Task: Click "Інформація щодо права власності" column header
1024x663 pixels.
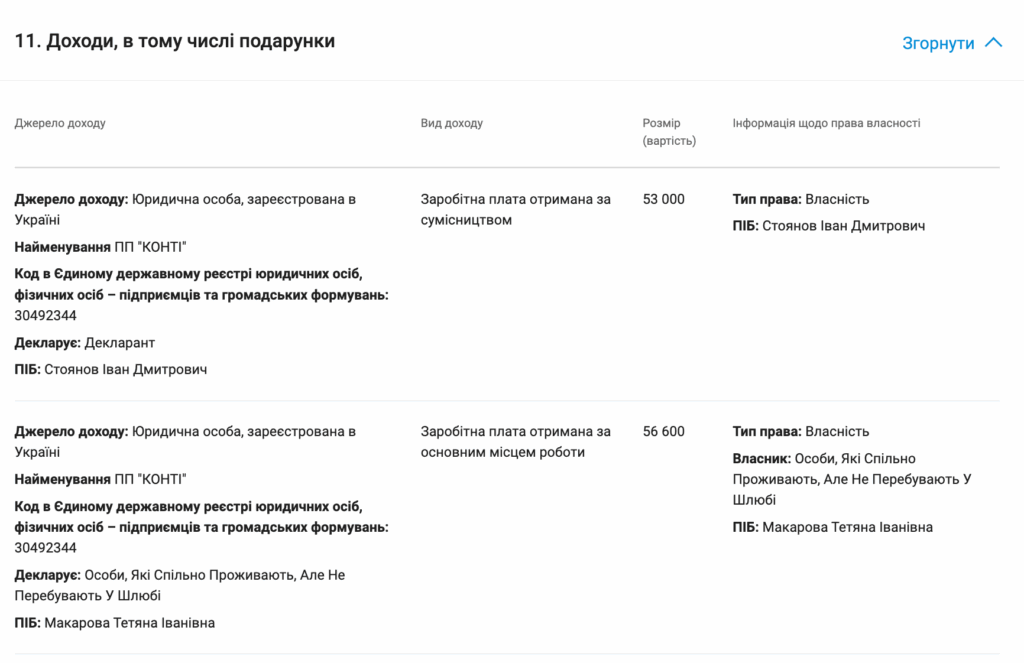Action: 826,123
